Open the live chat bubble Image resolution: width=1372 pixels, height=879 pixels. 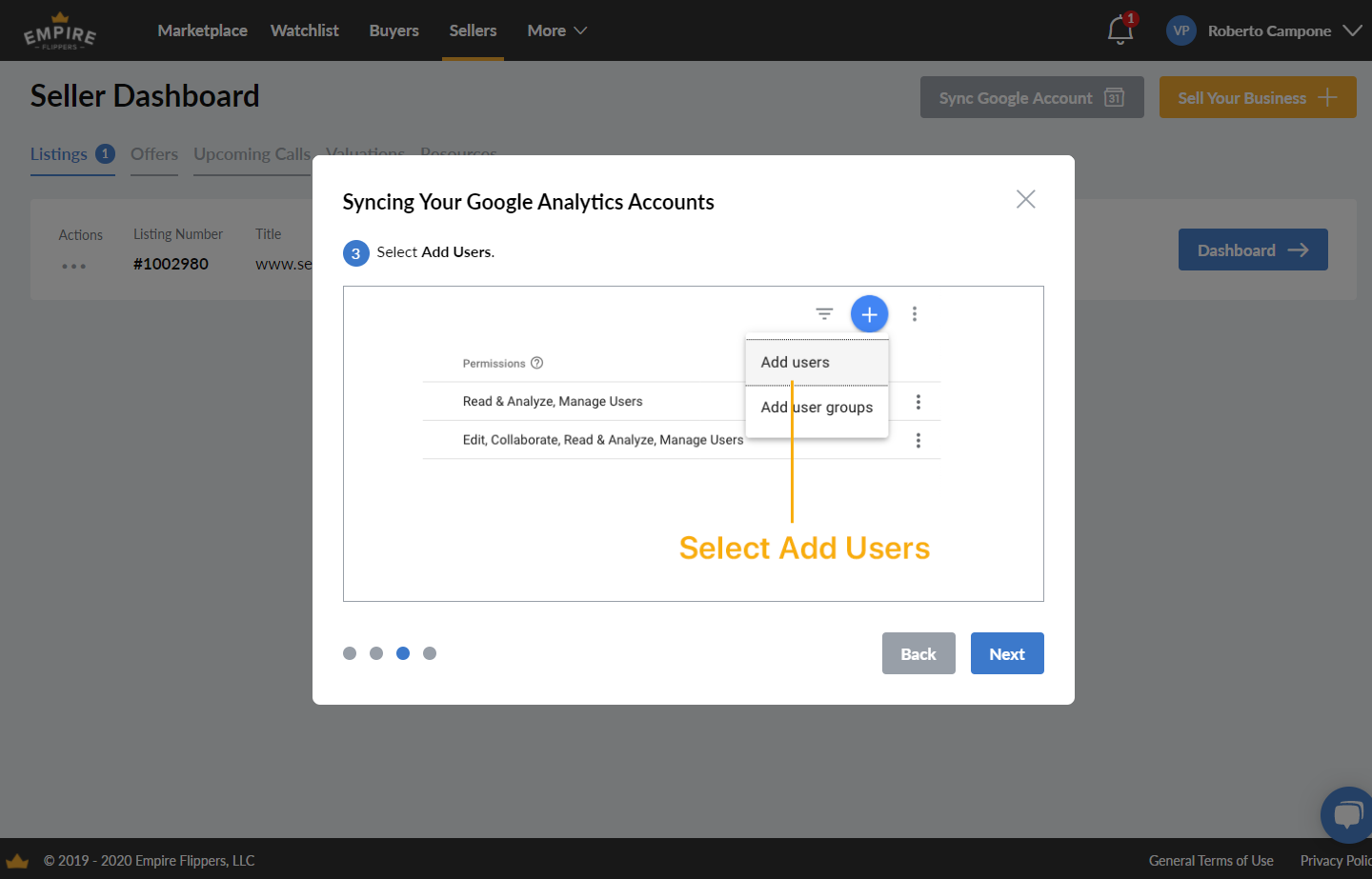coord(1346,815)
